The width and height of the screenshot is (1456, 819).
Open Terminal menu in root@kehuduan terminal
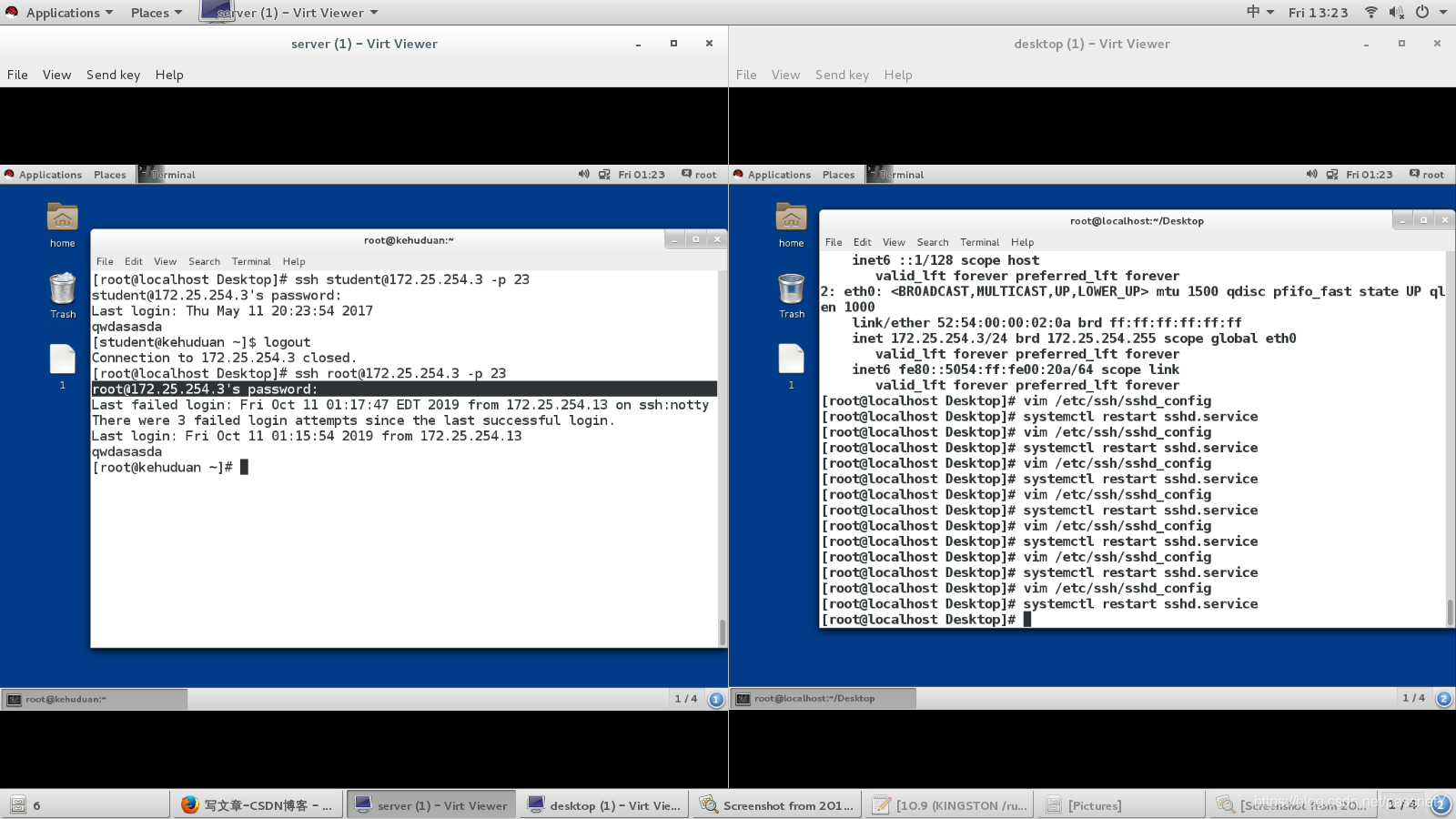click(251, 261)
